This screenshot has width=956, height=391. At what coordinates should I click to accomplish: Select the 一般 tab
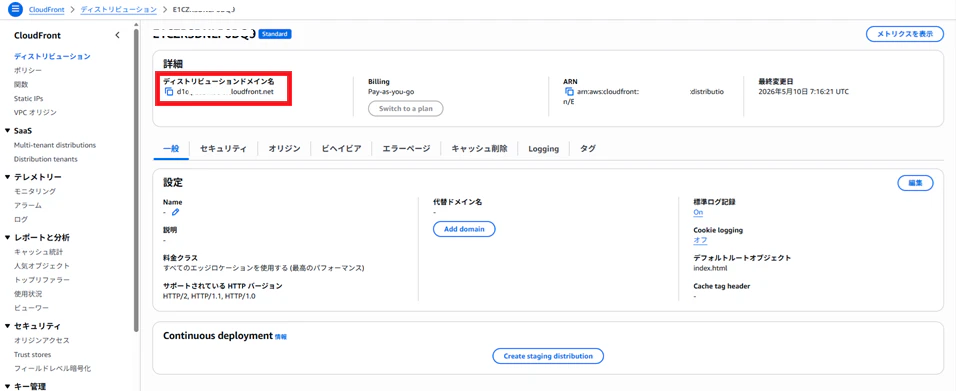(171, 148)
